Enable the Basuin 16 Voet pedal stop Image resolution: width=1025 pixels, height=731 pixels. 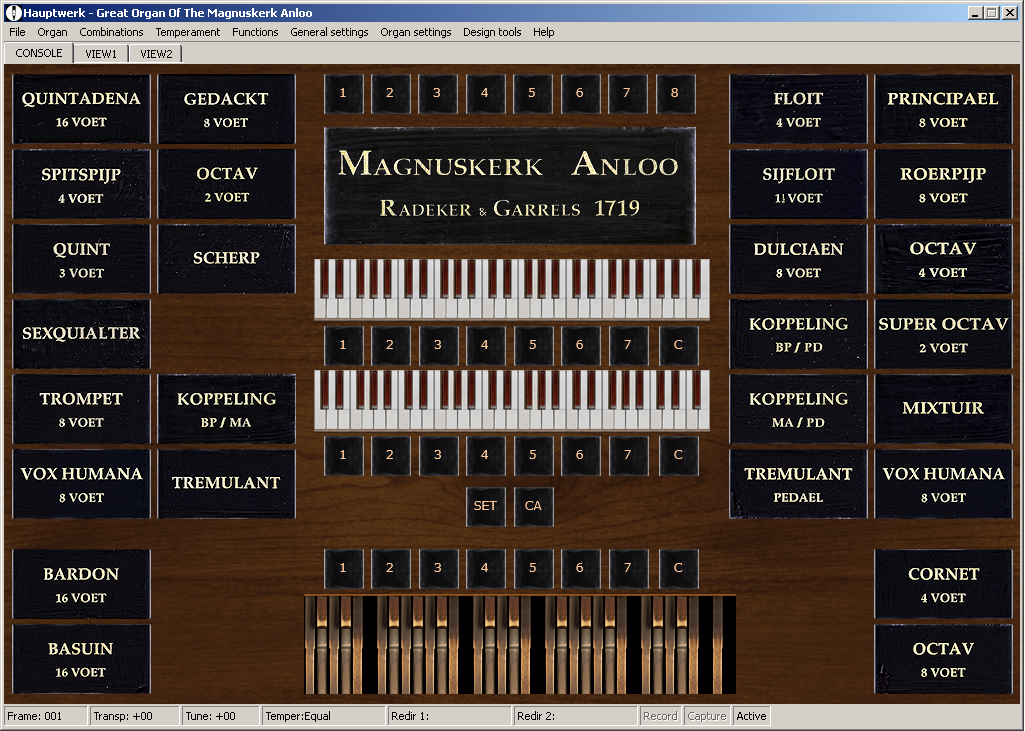(x=81, y=659)
